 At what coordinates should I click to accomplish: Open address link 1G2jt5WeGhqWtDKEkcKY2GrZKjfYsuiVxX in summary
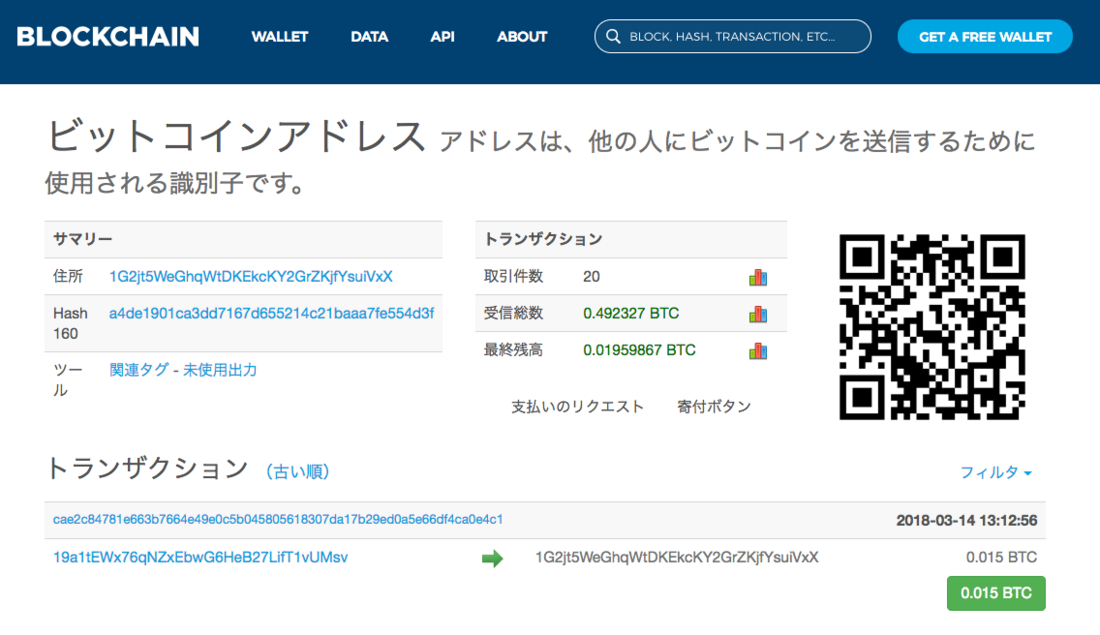[250, 276]
